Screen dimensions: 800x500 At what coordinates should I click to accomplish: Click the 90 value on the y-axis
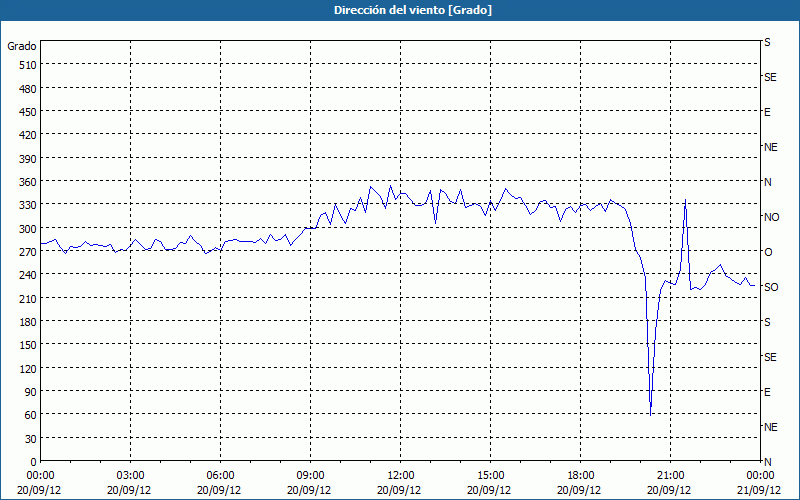(x=31, y=392)
